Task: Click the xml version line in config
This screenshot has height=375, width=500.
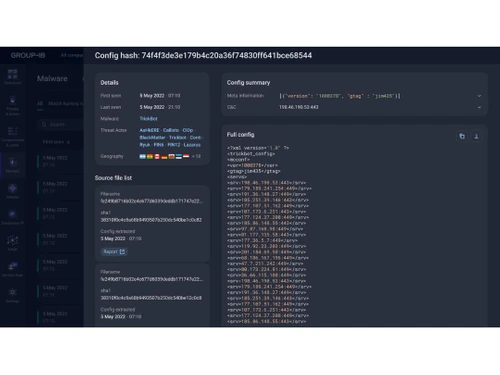Action: coord(258,148)
